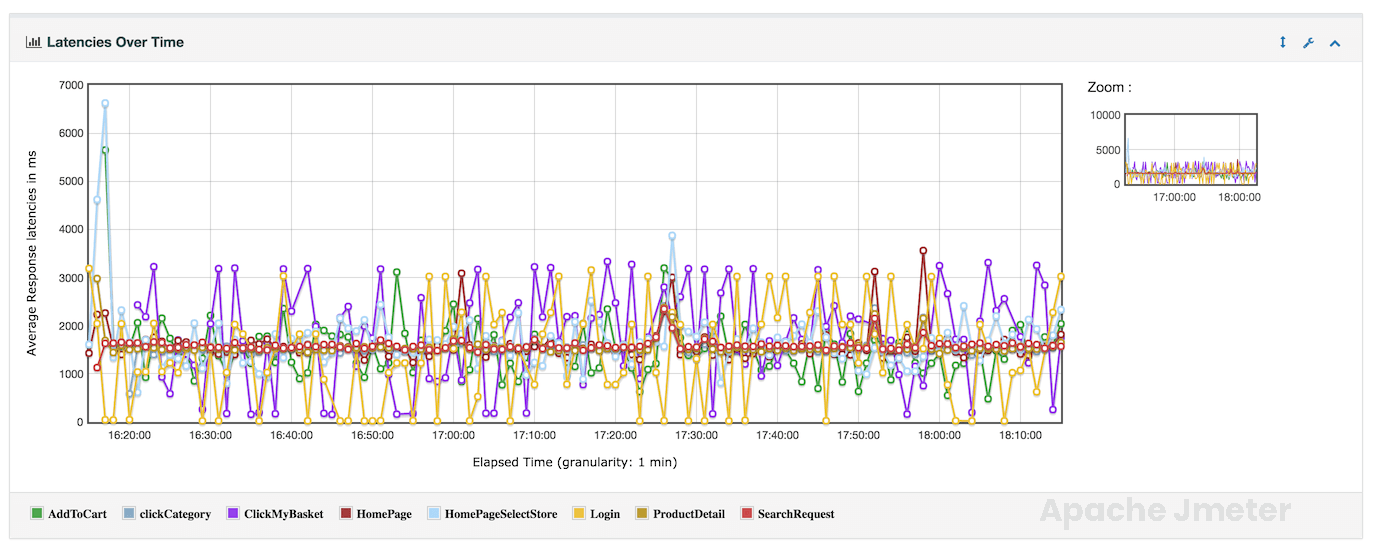This screenshot has width=1373, height=547.
Task: Select the HomePageSelectStore legend label text
Action: pos(501,514)
